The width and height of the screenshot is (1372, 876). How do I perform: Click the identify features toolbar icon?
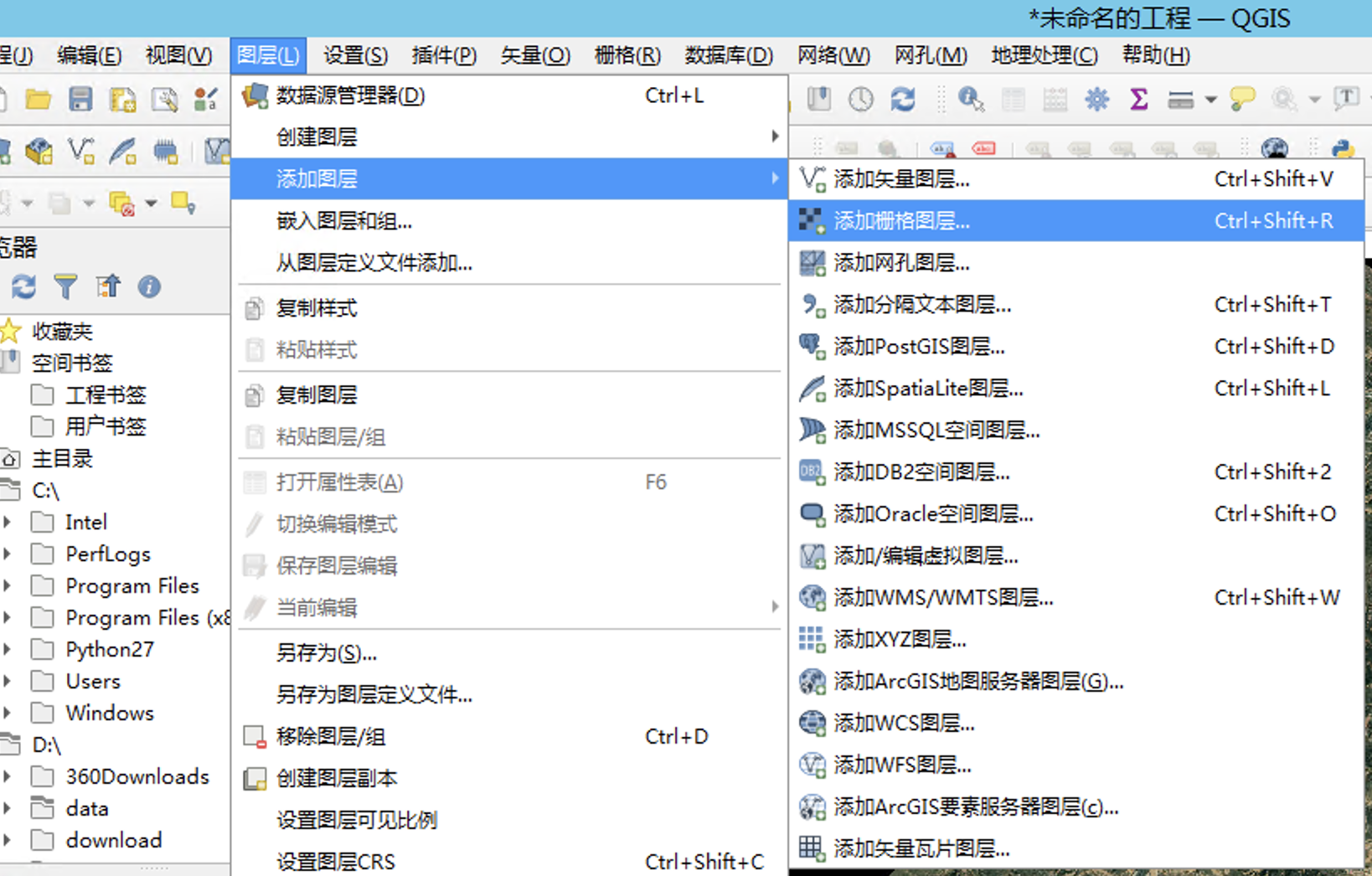pyautogui.click(x=970, y=100)
